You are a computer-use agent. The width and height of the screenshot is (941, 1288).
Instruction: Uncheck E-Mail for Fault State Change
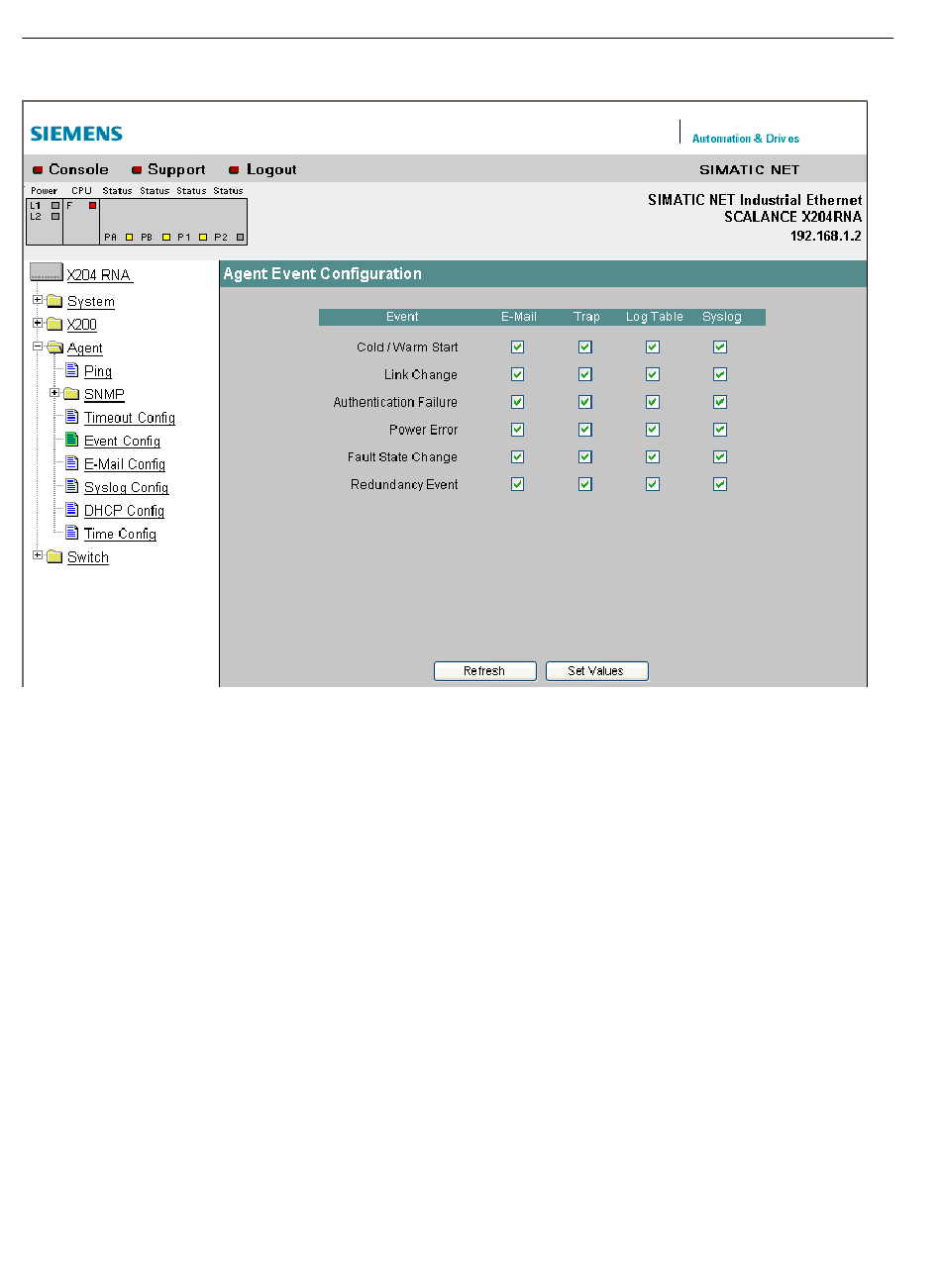517,456
